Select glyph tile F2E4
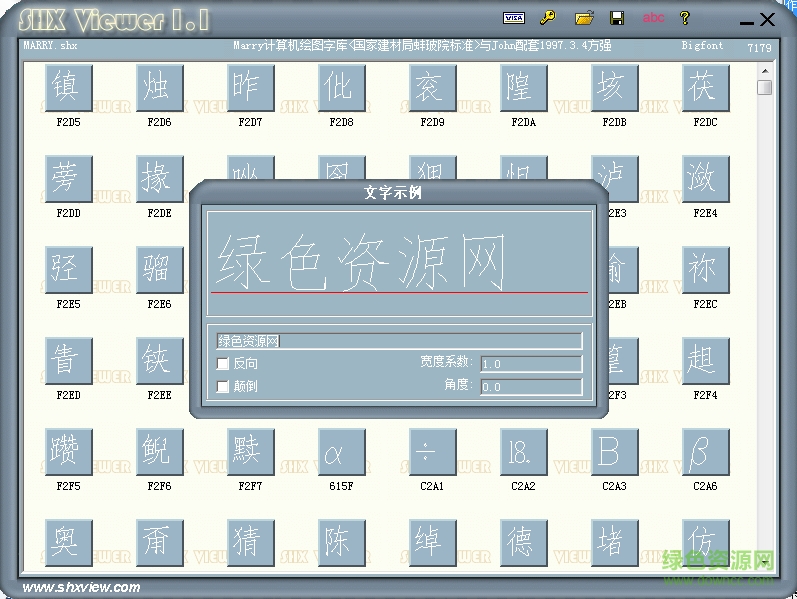 click(x=705, y=178)
